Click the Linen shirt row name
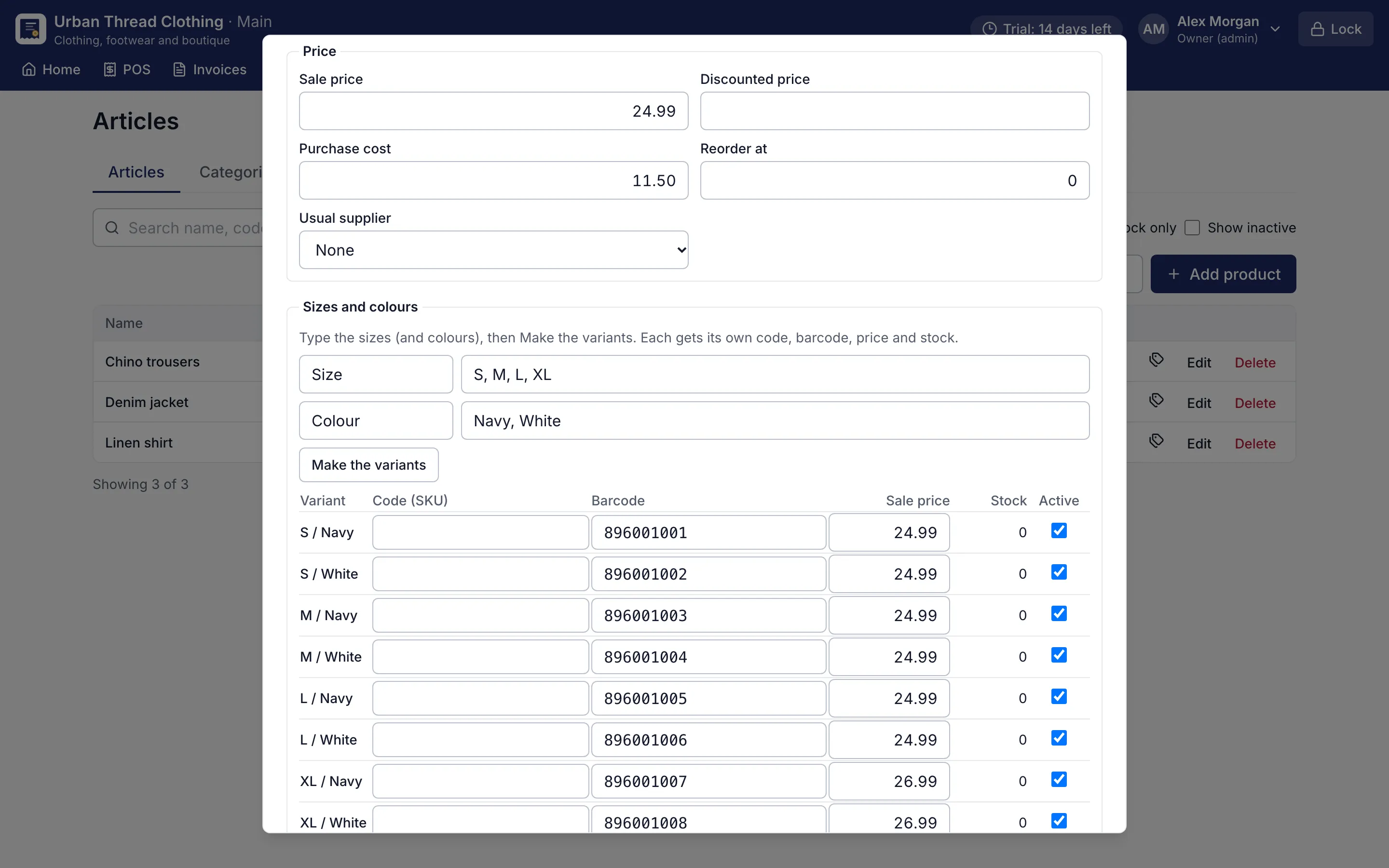Viewport: 1389px width, 868px height. coord(138,443)
